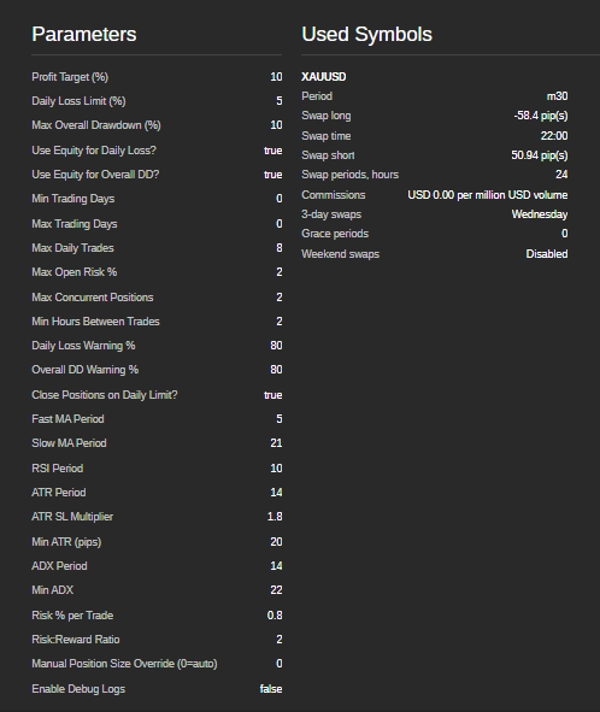Click the Weekend swaps Disabled value
The image size is (600, 712).
(x=547, y=254)
